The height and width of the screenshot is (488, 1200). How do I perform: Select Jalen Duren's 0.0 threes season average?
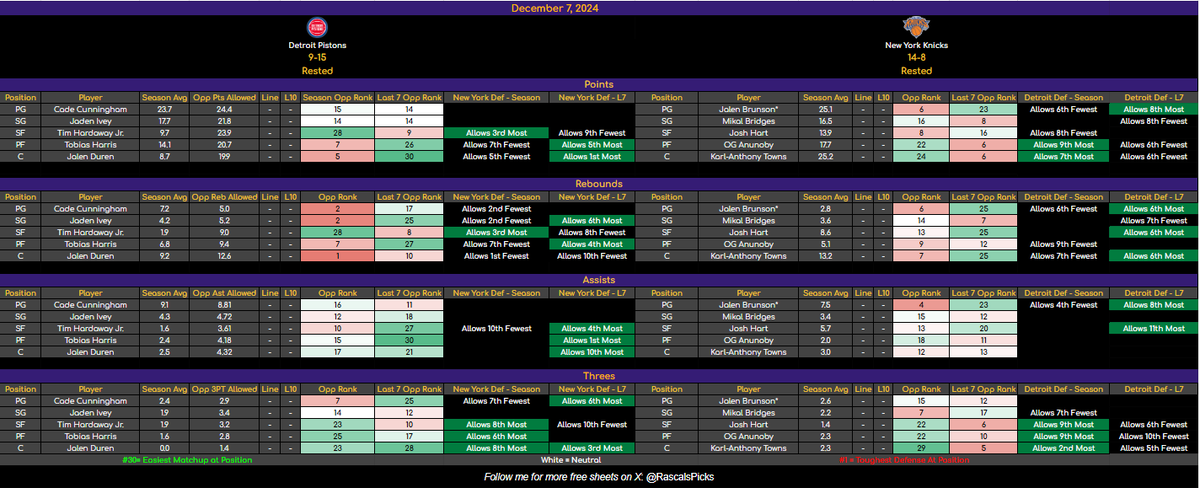point(165,446)
